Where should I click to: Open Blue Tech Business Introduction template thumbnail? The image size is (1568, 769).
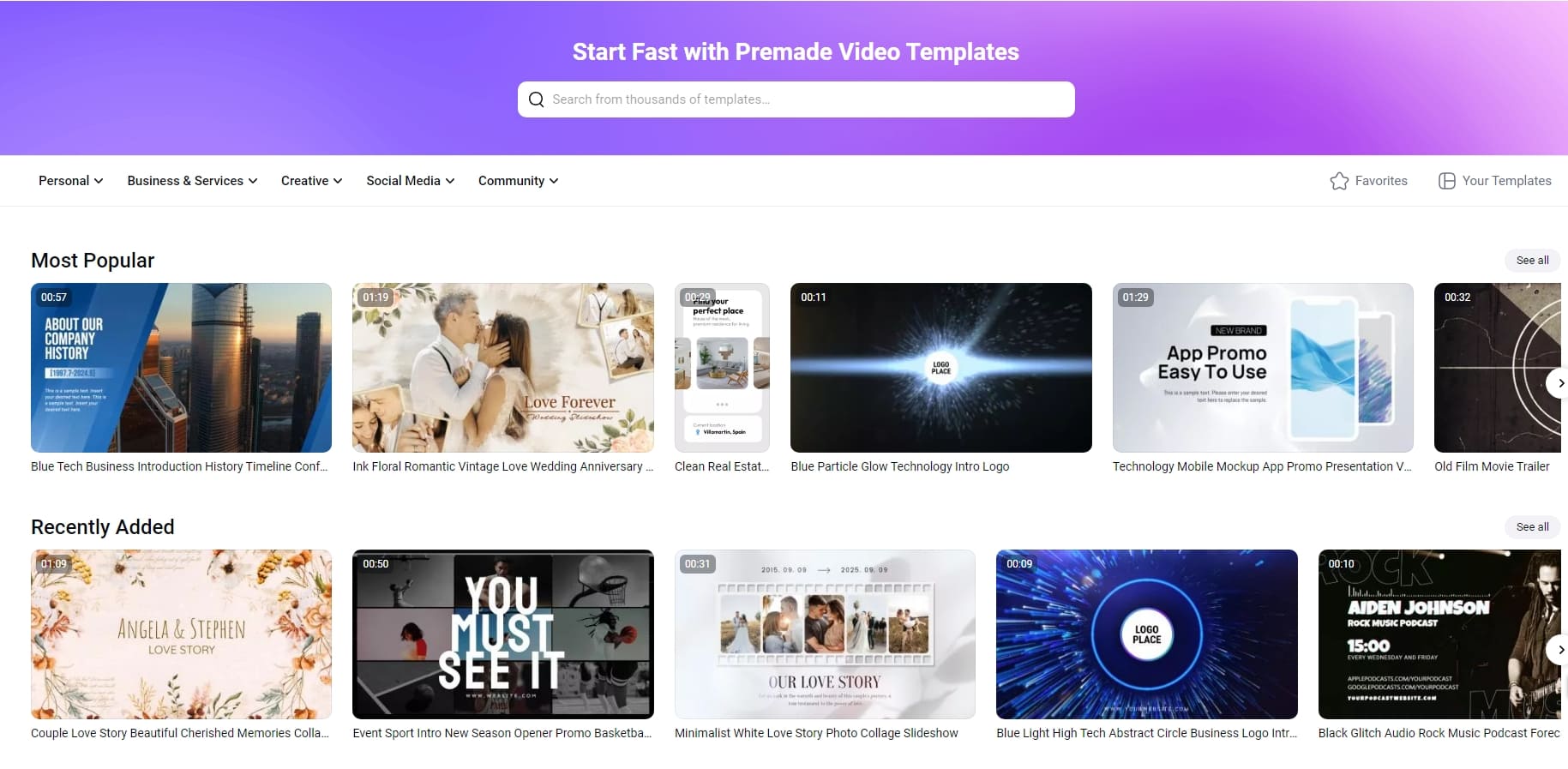coord(181,368)
